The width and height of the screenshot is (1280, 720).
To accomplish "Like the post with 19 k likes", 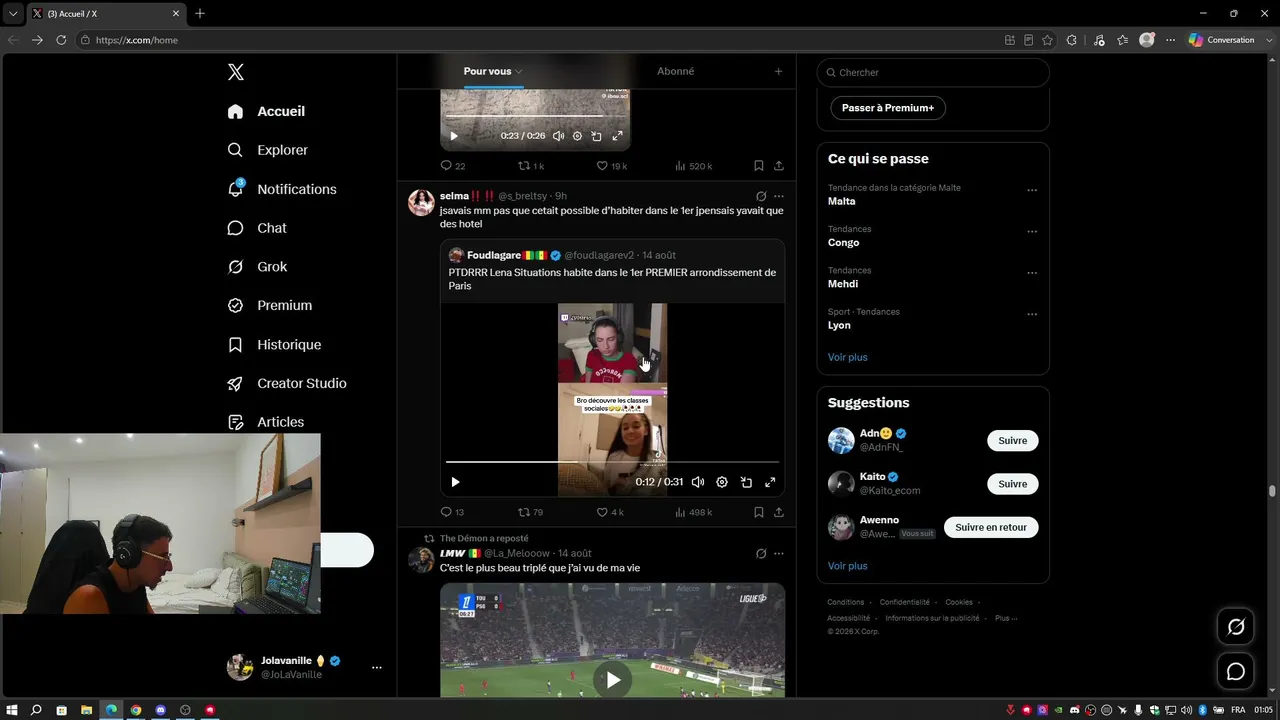I will tap(612, 166).
